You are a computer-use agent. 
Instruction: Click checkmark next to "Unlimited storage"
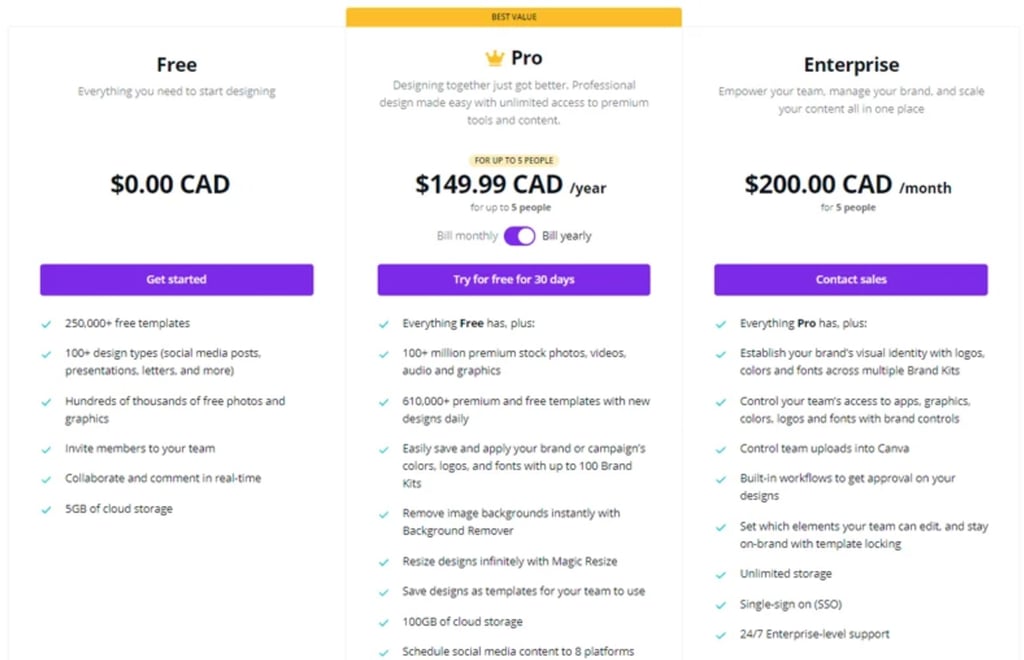click(x=720, y=574)
